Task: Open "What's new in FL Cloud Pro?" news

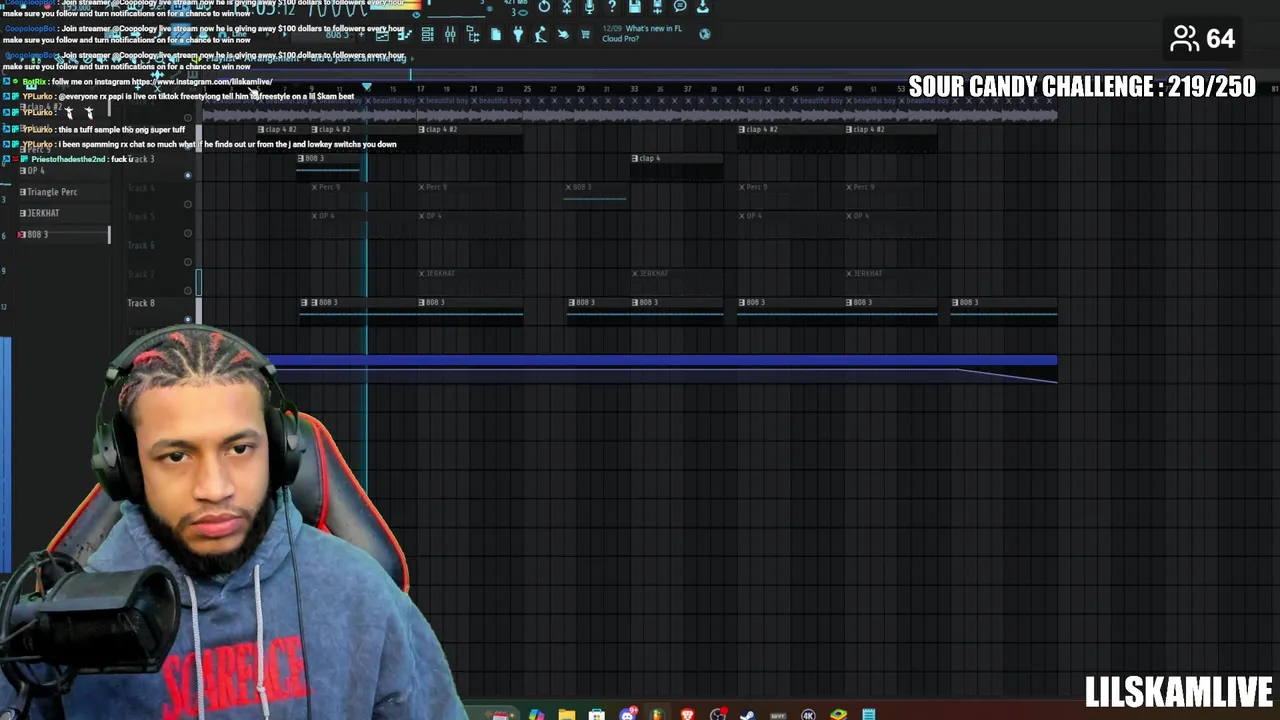Action: coord(641,34)
